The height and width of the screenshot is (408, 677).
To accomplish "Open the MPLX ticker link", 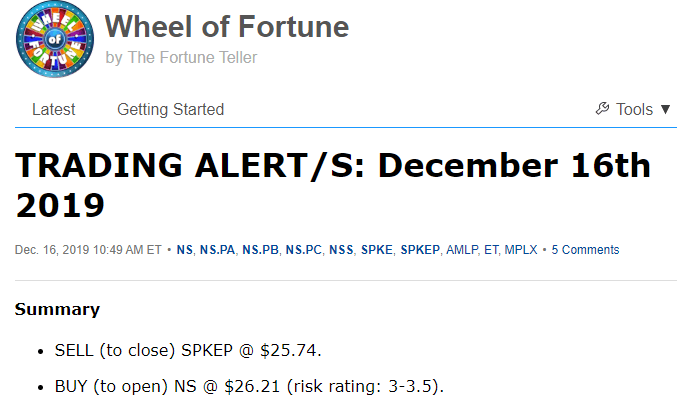I will (x=522, y=250).
